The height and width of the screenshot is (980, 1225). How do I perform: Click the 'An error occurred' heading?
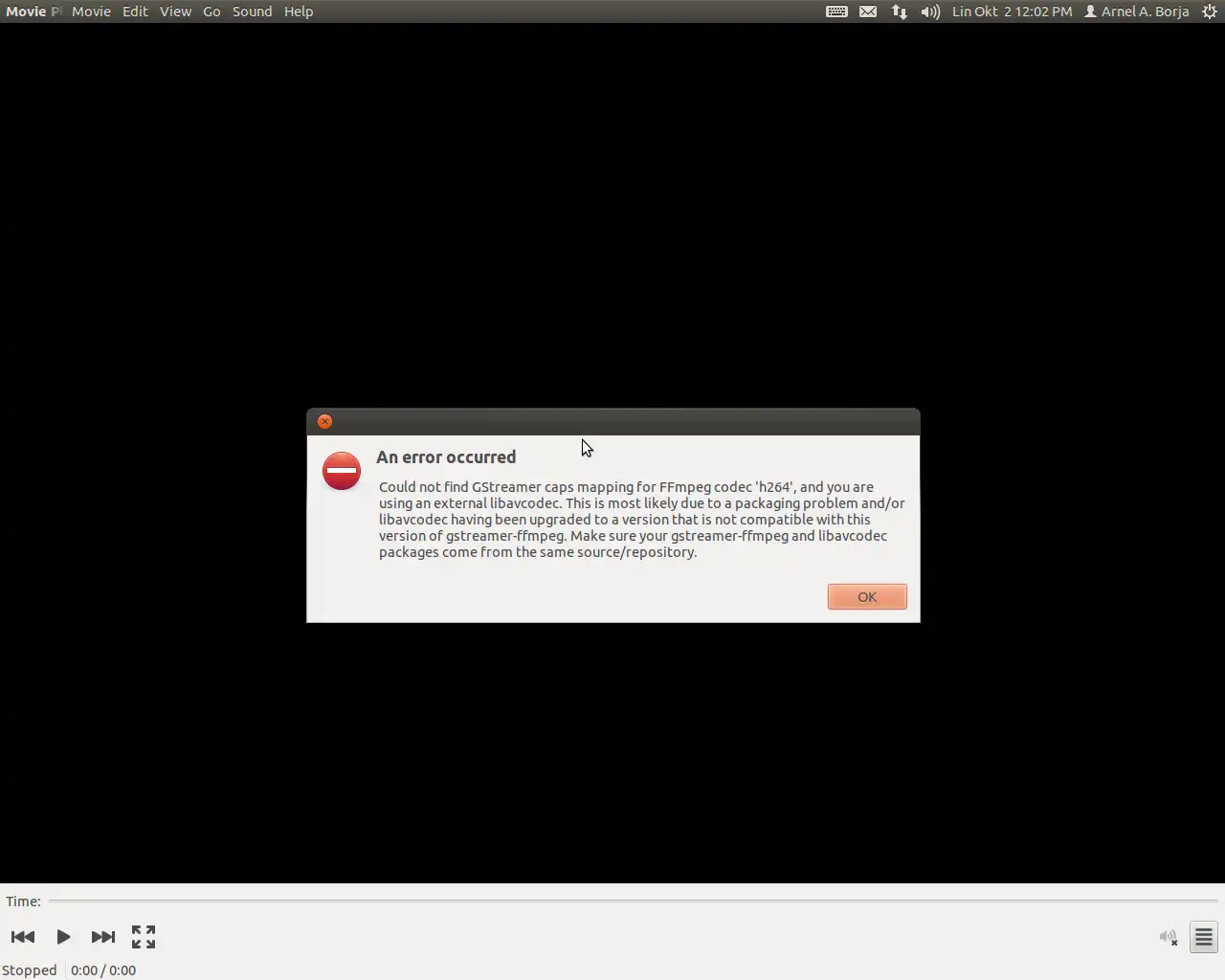coord(446,457)
